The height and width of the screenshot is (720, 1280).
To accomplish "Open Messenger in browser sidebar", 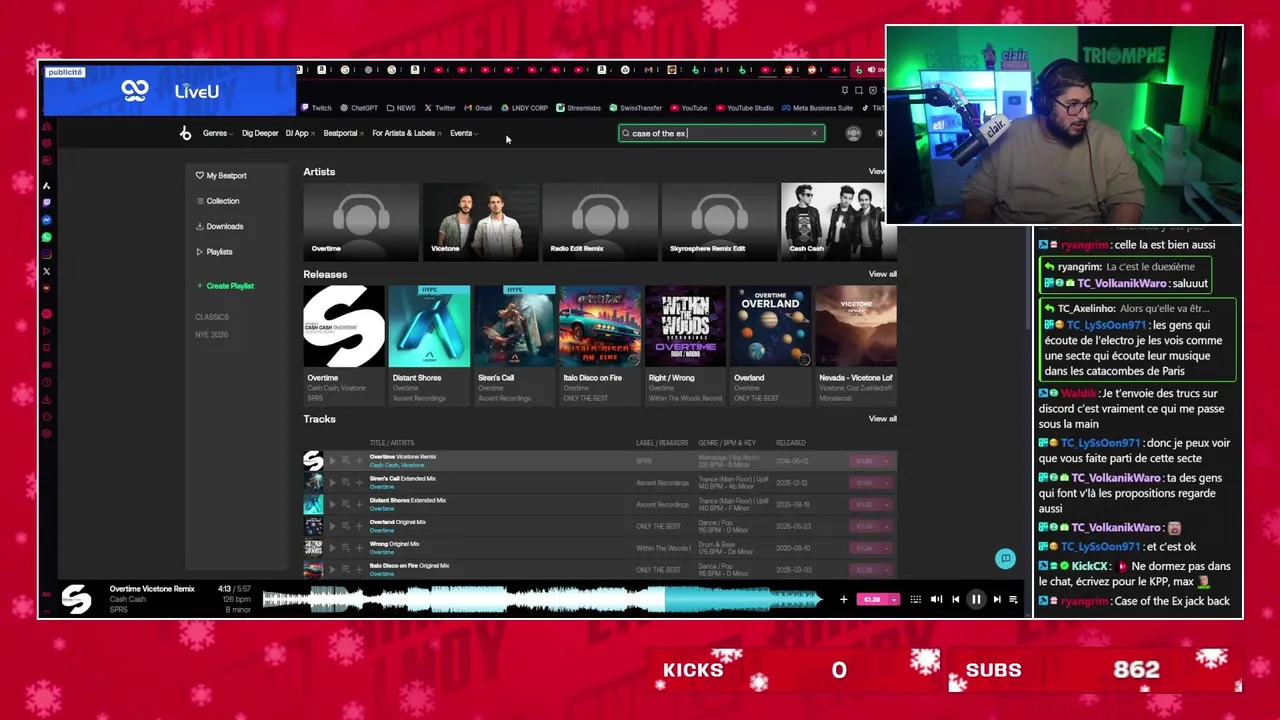I will coord(46,220).
